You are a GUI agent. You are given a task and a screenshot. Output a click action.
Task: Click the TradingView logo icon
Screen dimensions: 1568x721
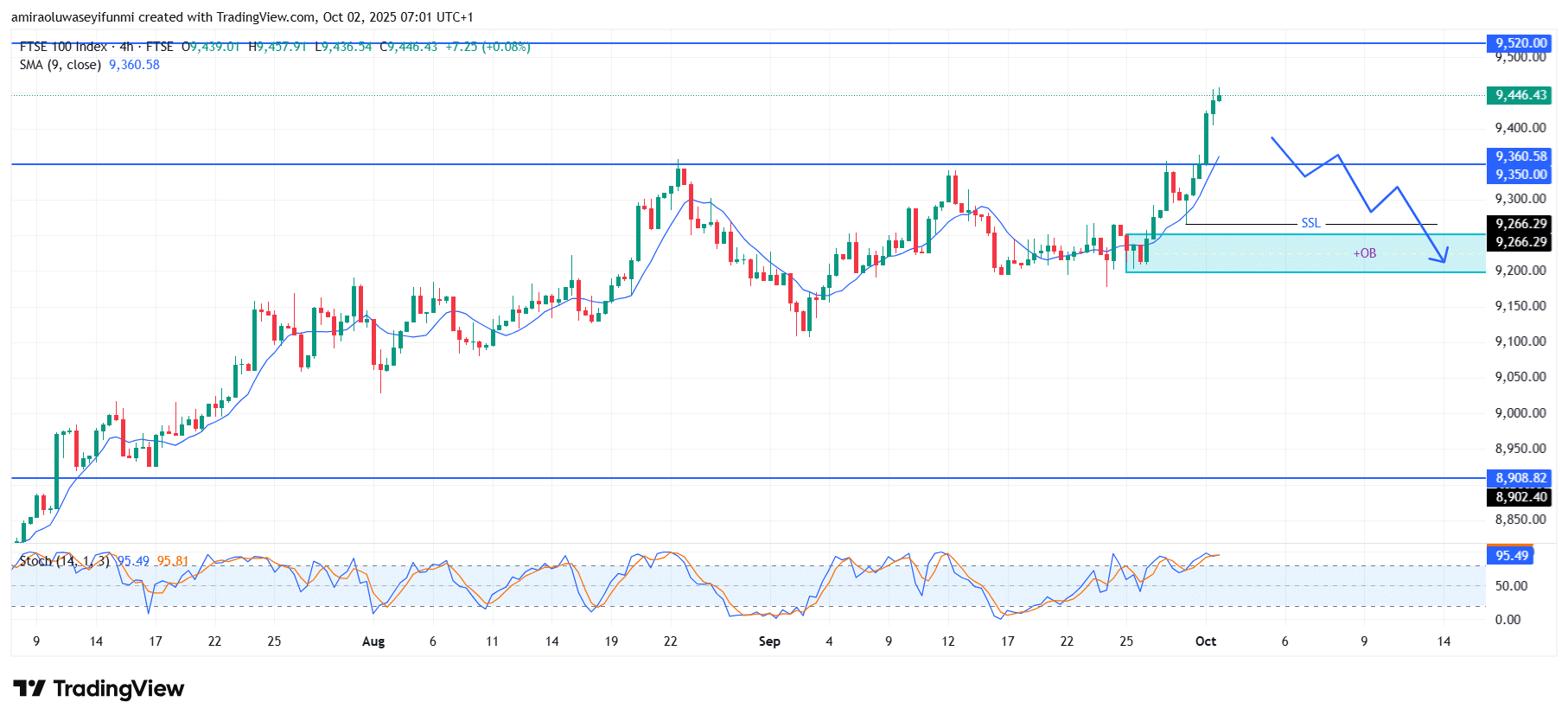click(x=29, y=688)
